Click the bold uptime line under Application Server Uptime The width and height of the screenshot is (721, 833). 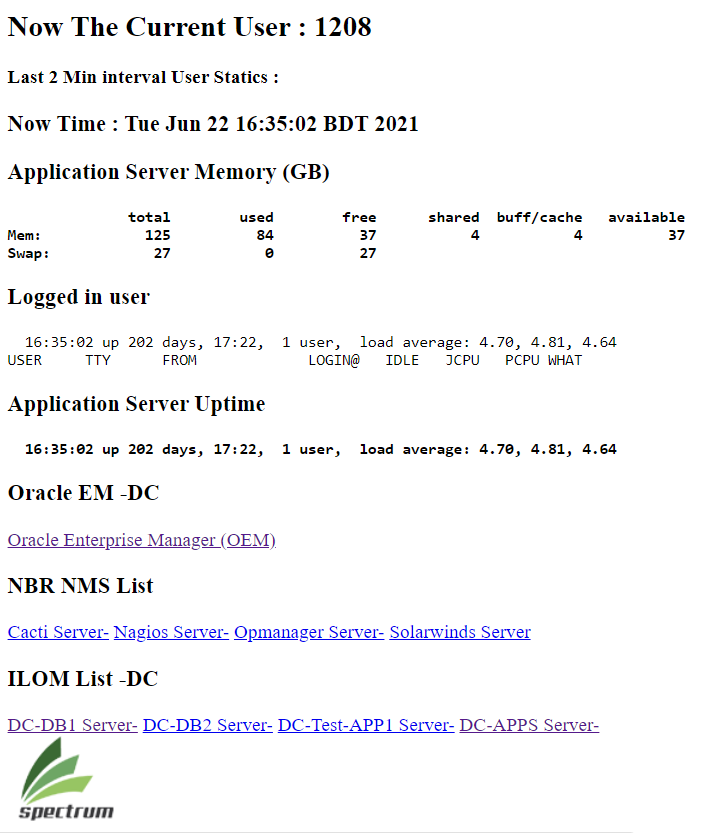(321, 449)
